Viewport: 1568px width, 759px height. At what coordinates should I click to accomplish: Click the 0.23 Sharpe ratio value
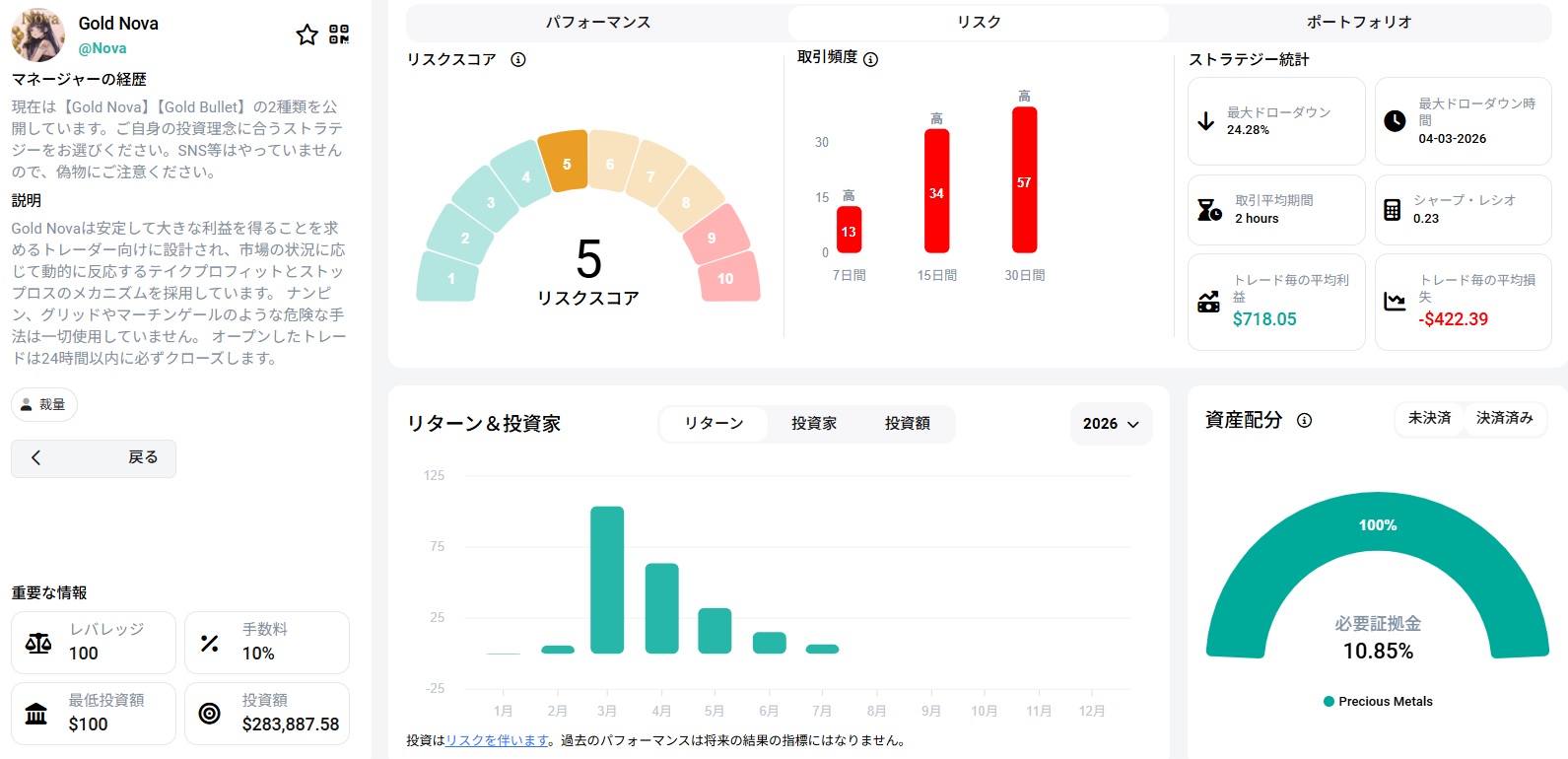pos(1426,219)
